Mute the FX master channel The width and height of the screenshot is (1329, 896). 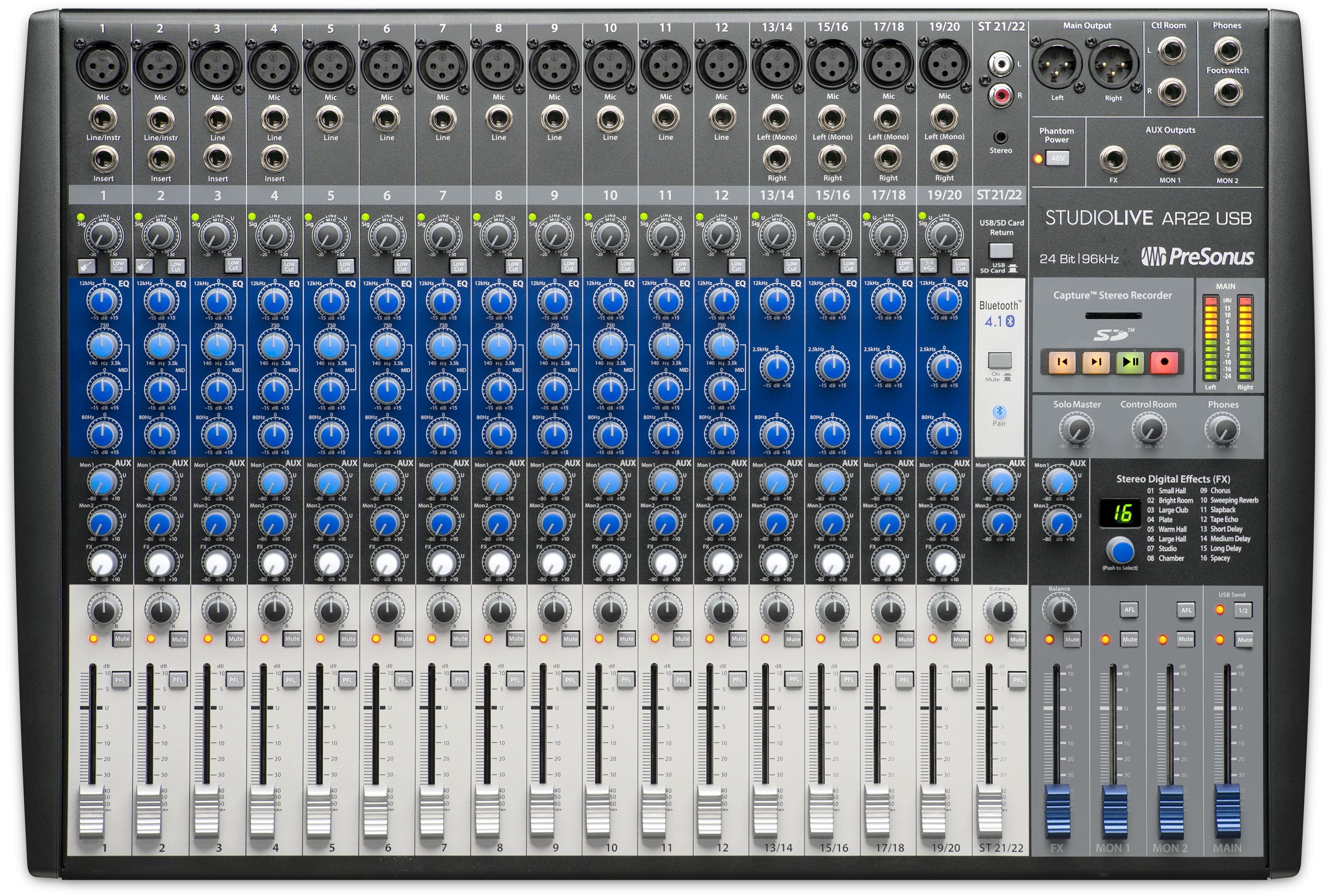point(1072,639)
